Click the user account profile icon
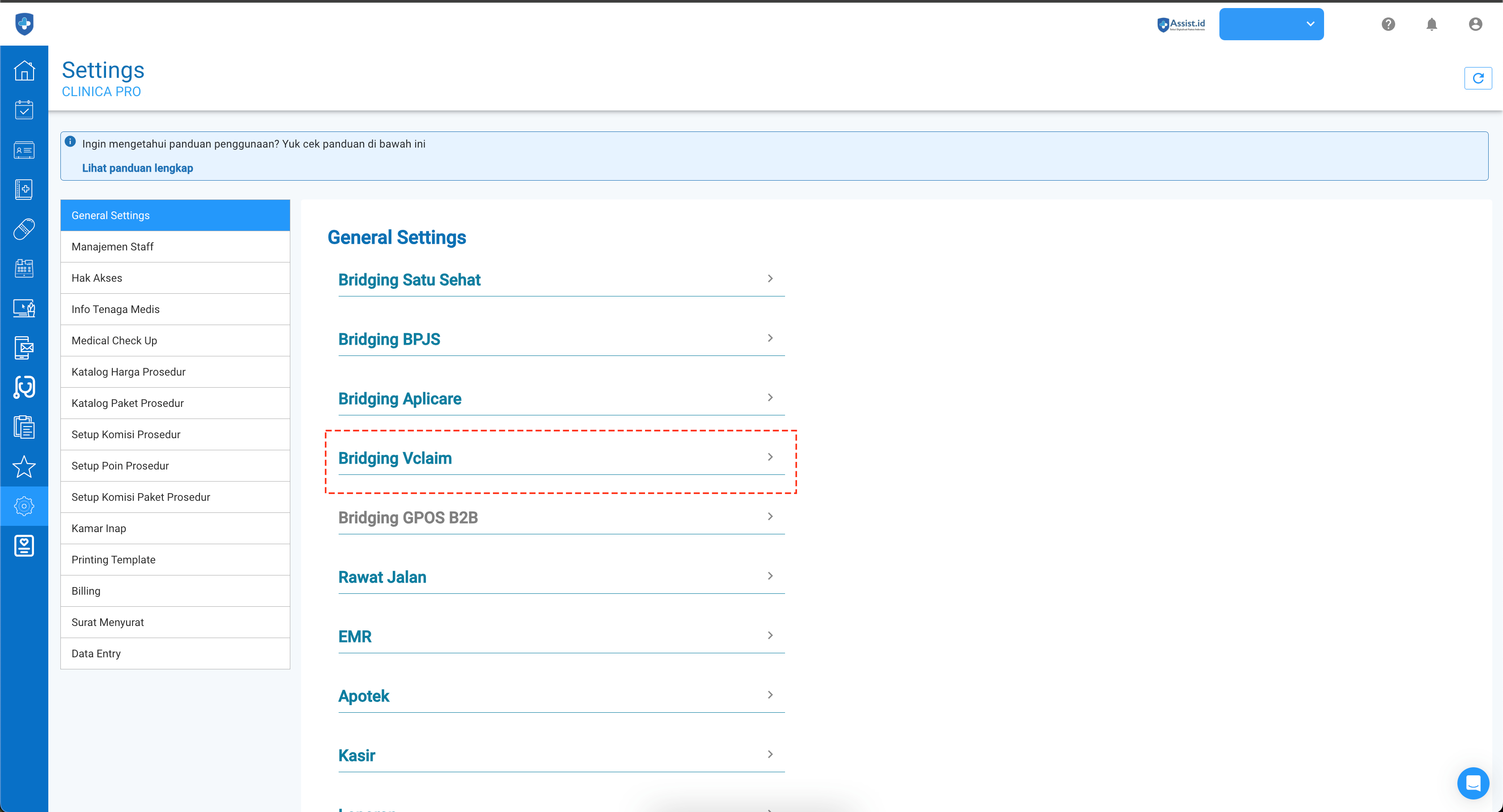Image resolution: width=1503 pixels, height=812 pixels. point(1475,24)
